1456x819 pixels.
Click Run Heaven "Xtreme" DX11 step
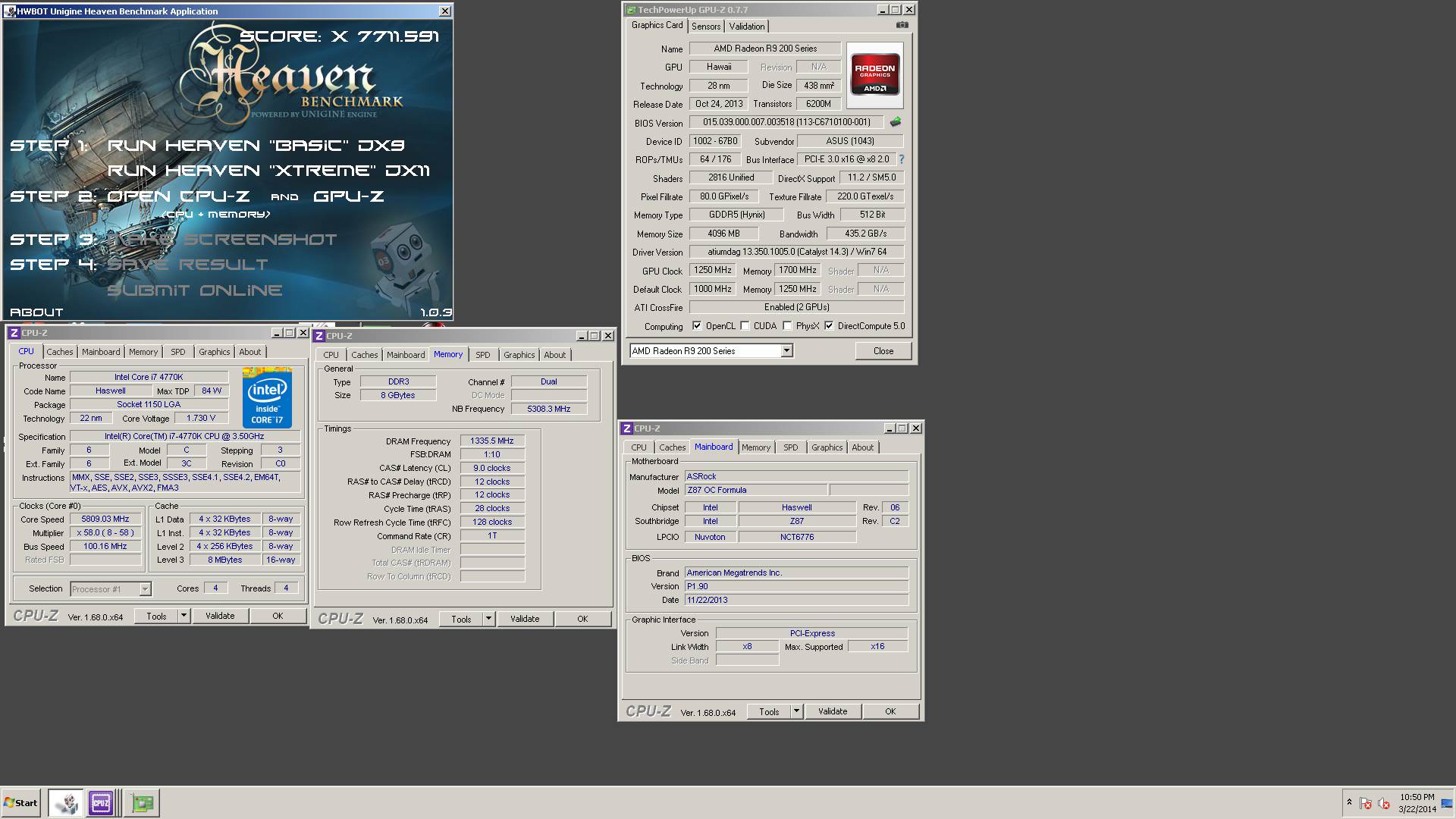(268, 171)
